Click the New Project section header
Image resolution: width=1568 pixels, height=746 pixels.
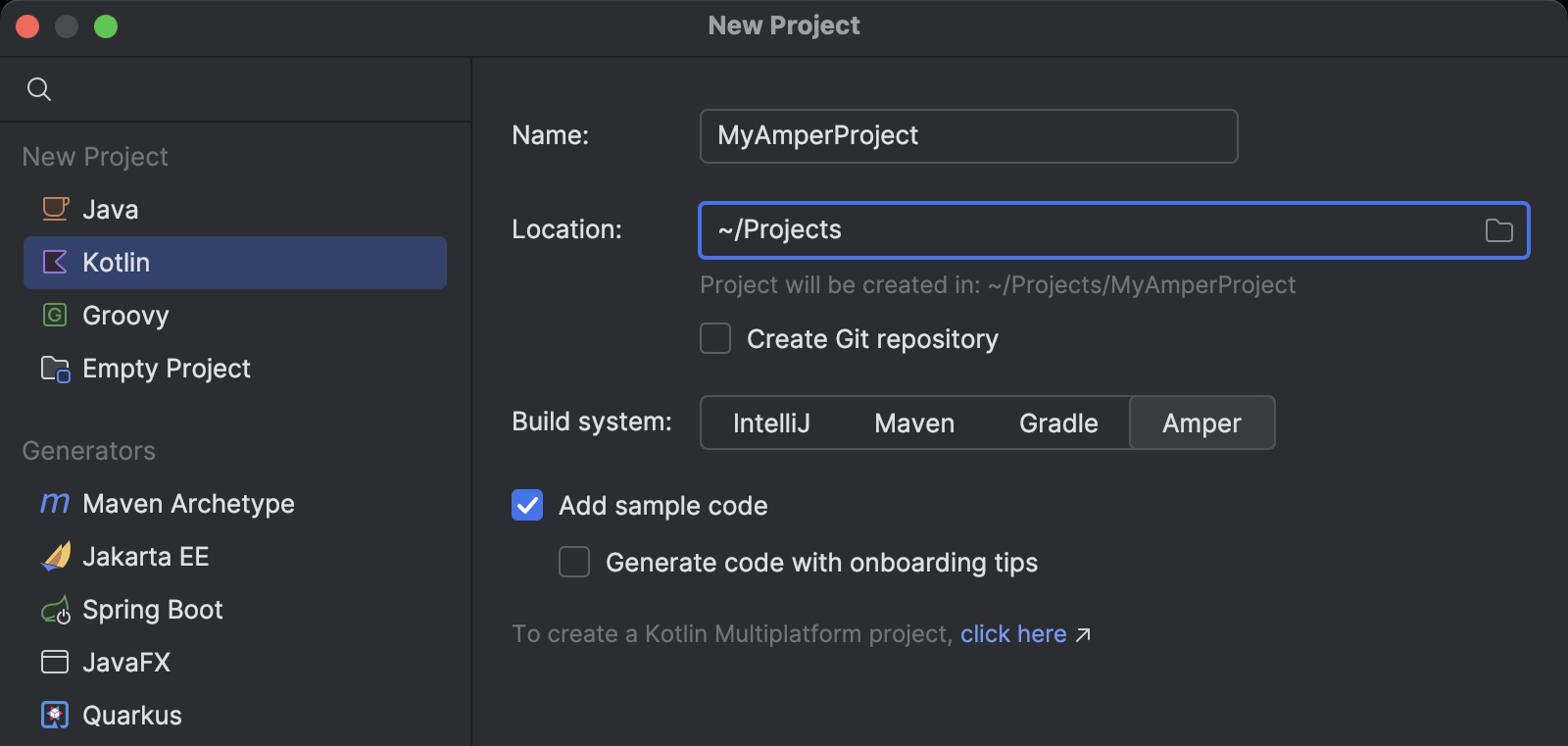pos(95,157)
